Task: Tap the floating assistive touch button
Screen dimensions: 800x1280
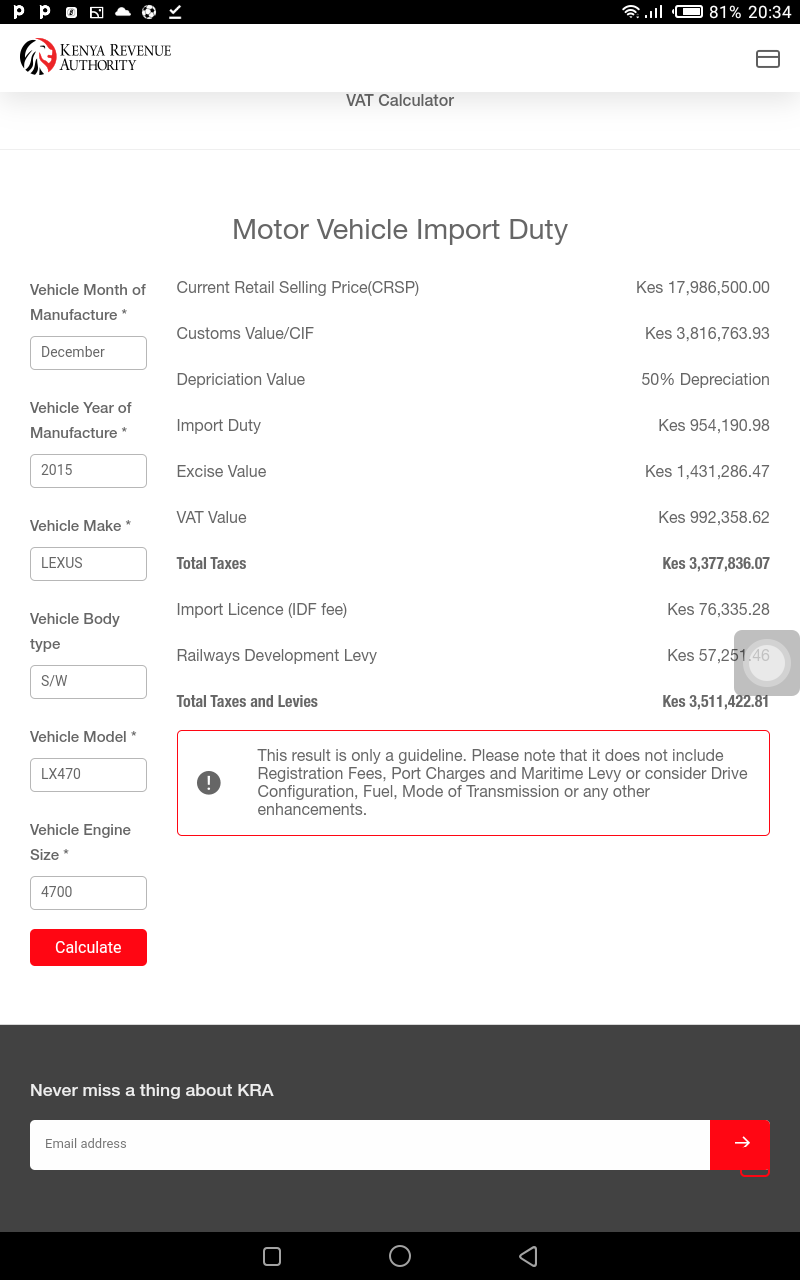Action: pos(768,662)
